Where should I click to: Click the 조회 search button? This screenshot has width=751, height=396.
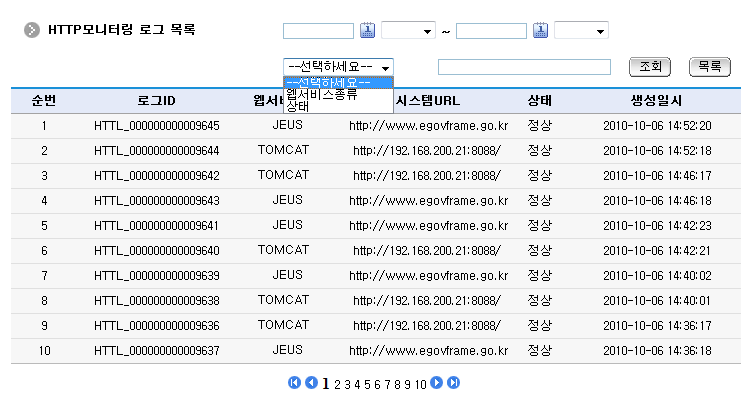(x=650, y=67)
